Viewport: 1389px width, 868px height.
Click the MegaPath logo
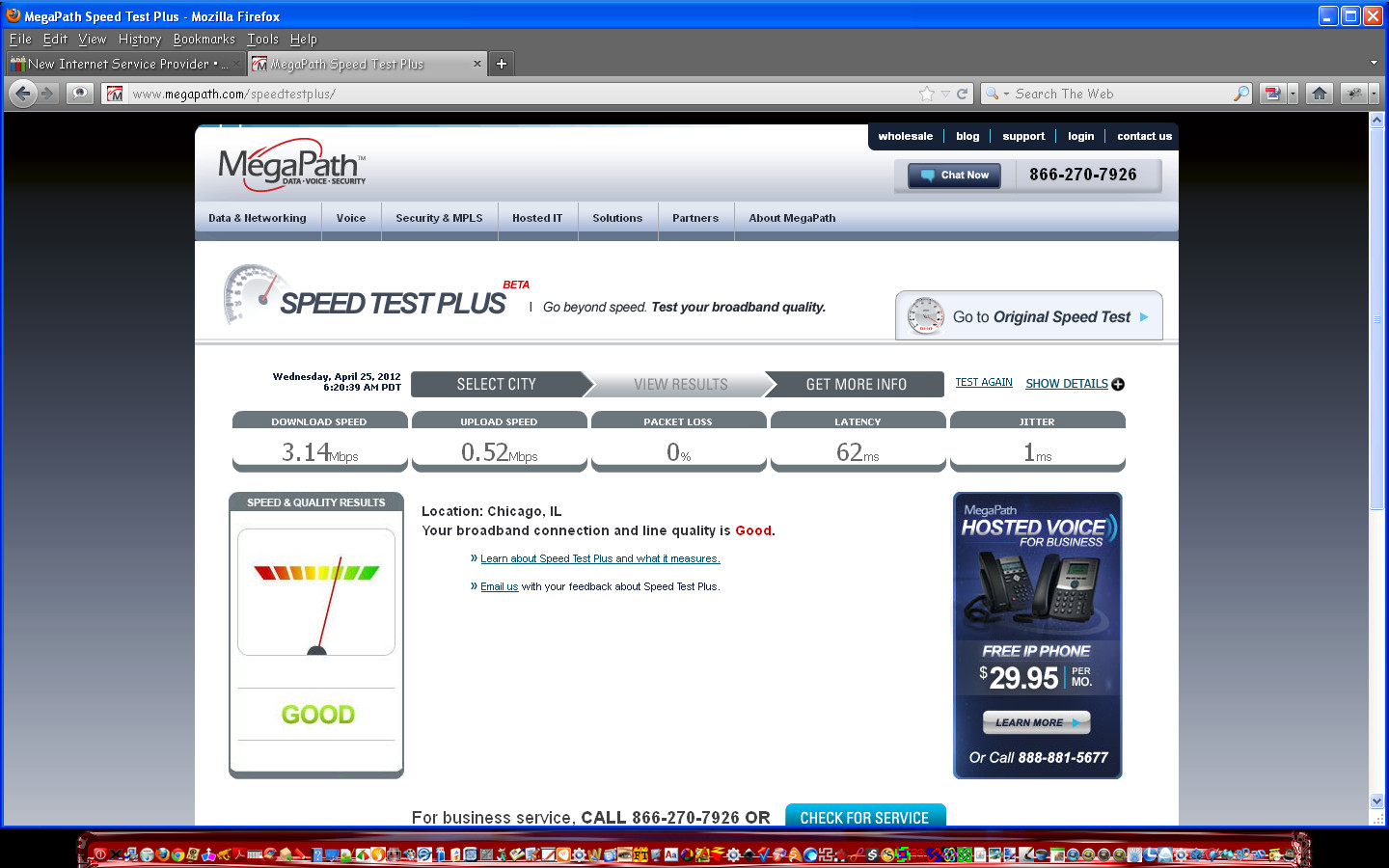coord(291,166)
